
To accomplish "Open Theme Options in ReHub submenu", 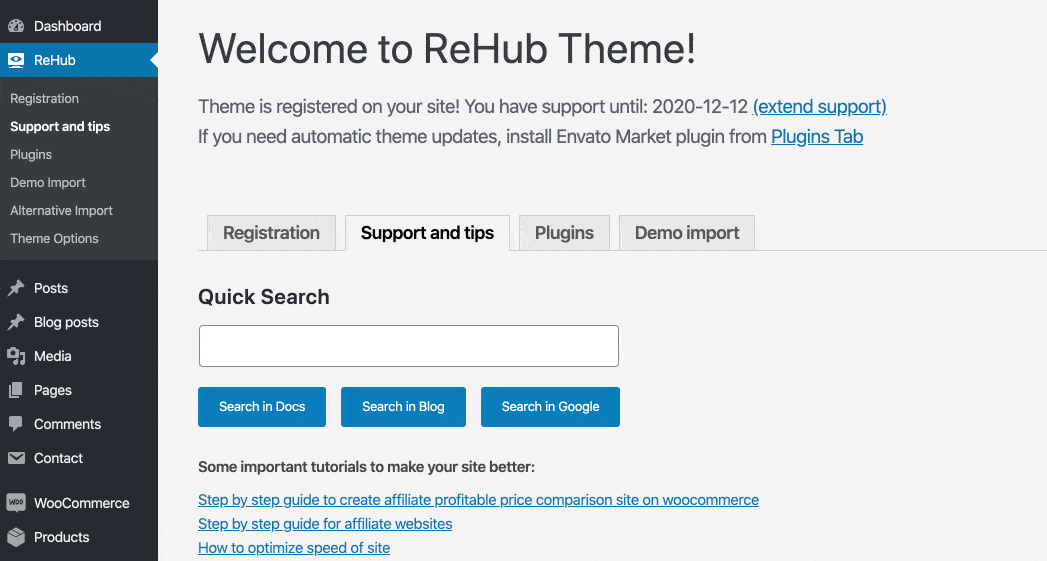I will point(54,238).
